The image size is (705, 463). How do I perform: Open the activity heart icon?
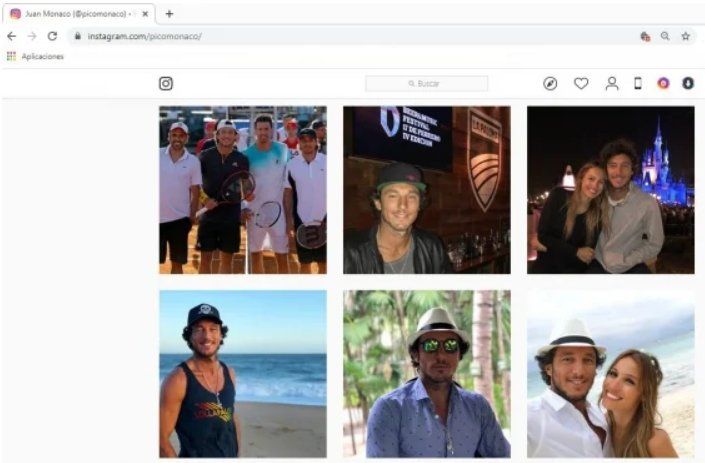tap(581, 84)
